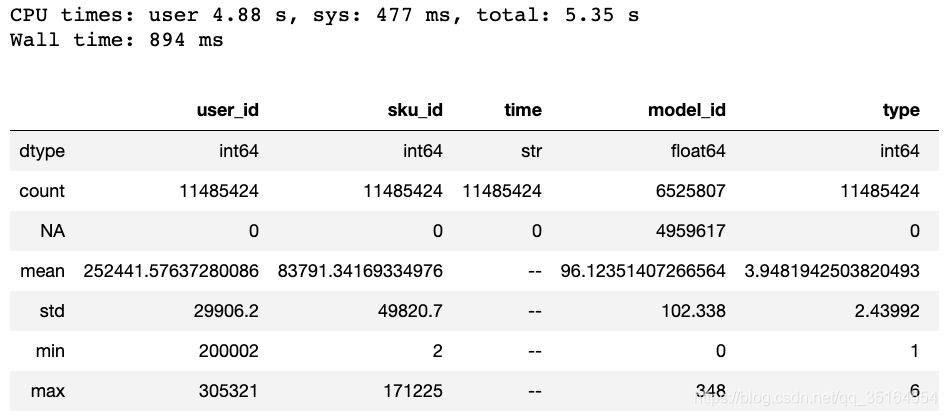The image size is (947, 416).
Task: Click std value 102.338
Action: pos(692,311)
